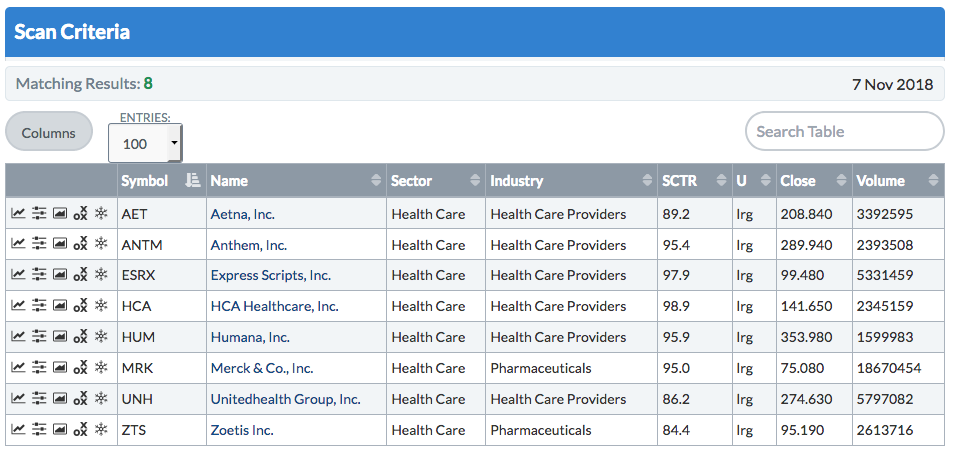Click the seasonality snowflake icon for ZTS

coord(101,431)
